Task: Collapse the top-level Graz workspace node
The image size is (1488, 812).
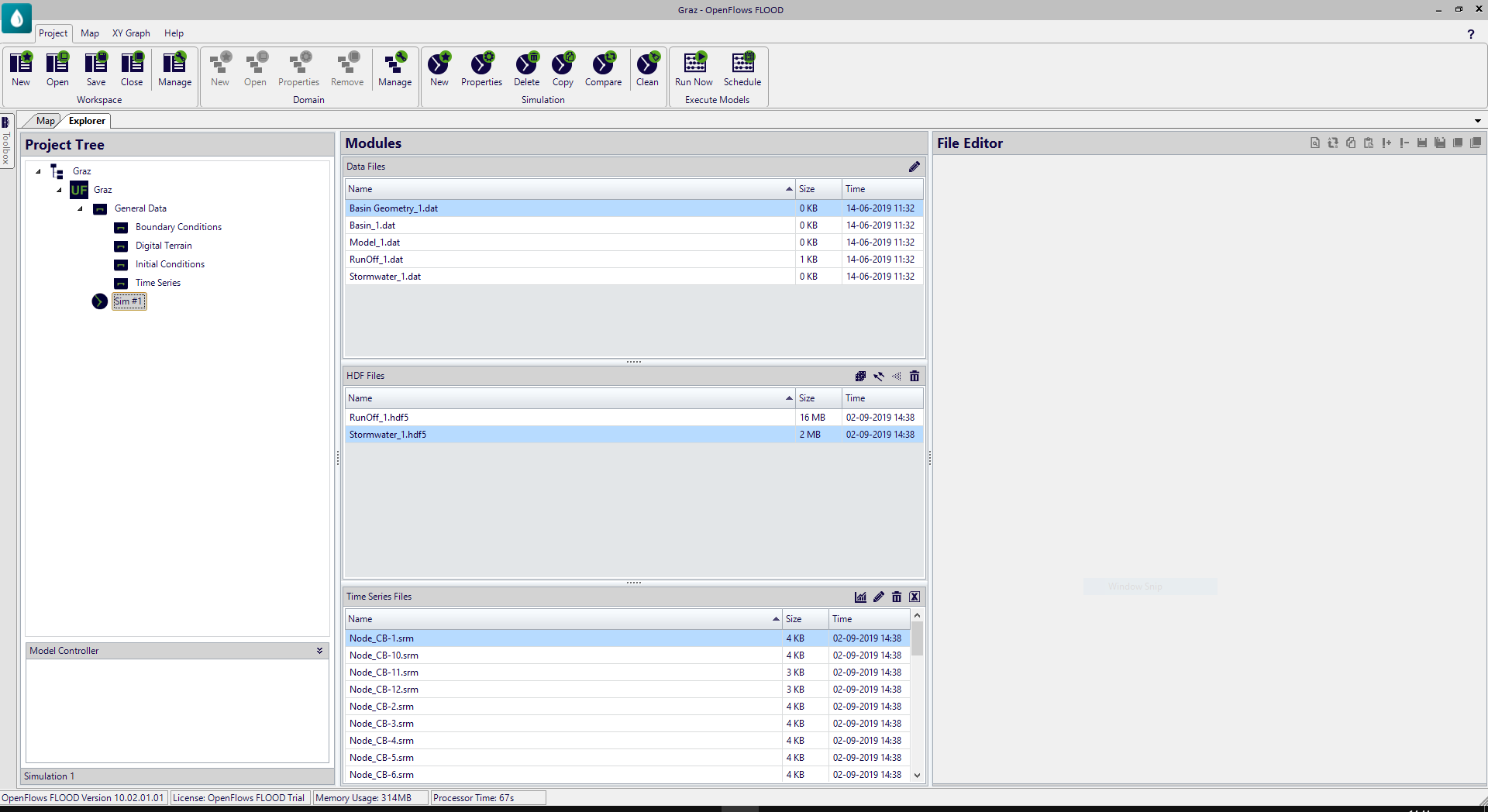Action: (38, 171)
